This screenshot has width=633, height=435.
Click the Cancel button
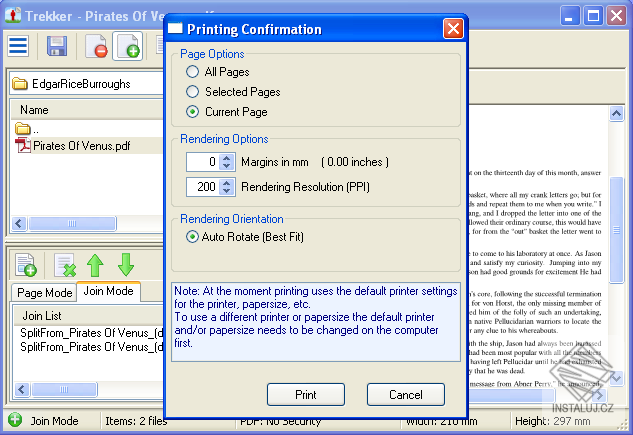pos(406,395)
